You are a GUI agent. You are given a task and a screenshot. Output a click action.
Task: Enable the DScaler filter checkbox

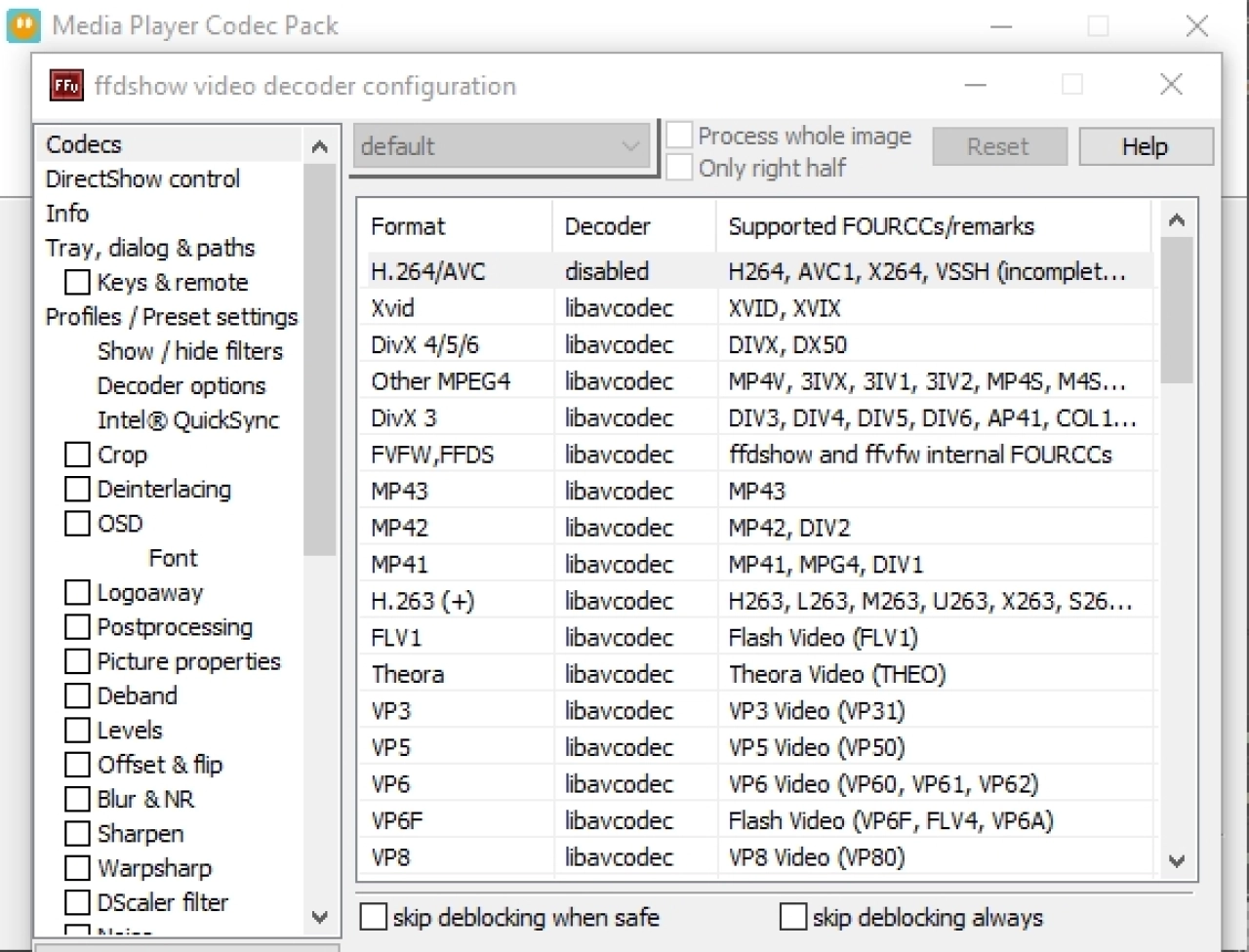77,902
